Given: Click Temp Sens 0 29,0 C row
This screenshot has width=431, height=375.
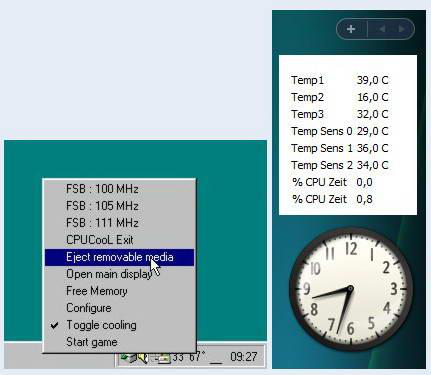Looking at the screenshot, I should (340, 131).
